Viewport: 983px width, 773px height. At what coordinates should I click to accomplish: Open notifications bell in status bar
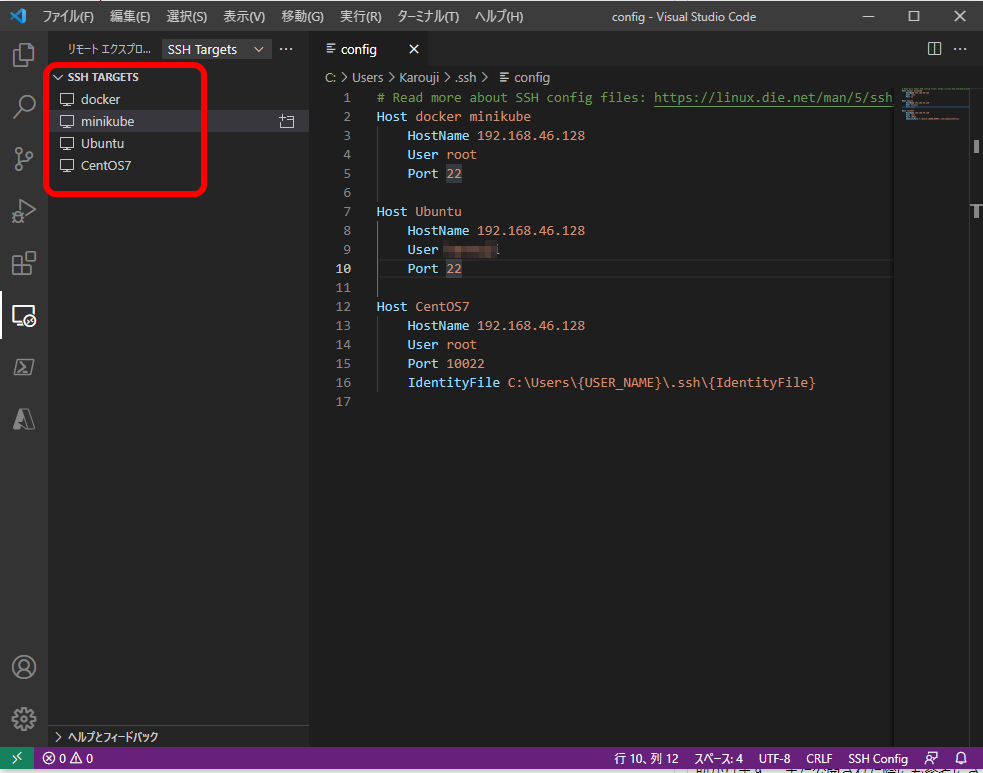click(960, 758)
